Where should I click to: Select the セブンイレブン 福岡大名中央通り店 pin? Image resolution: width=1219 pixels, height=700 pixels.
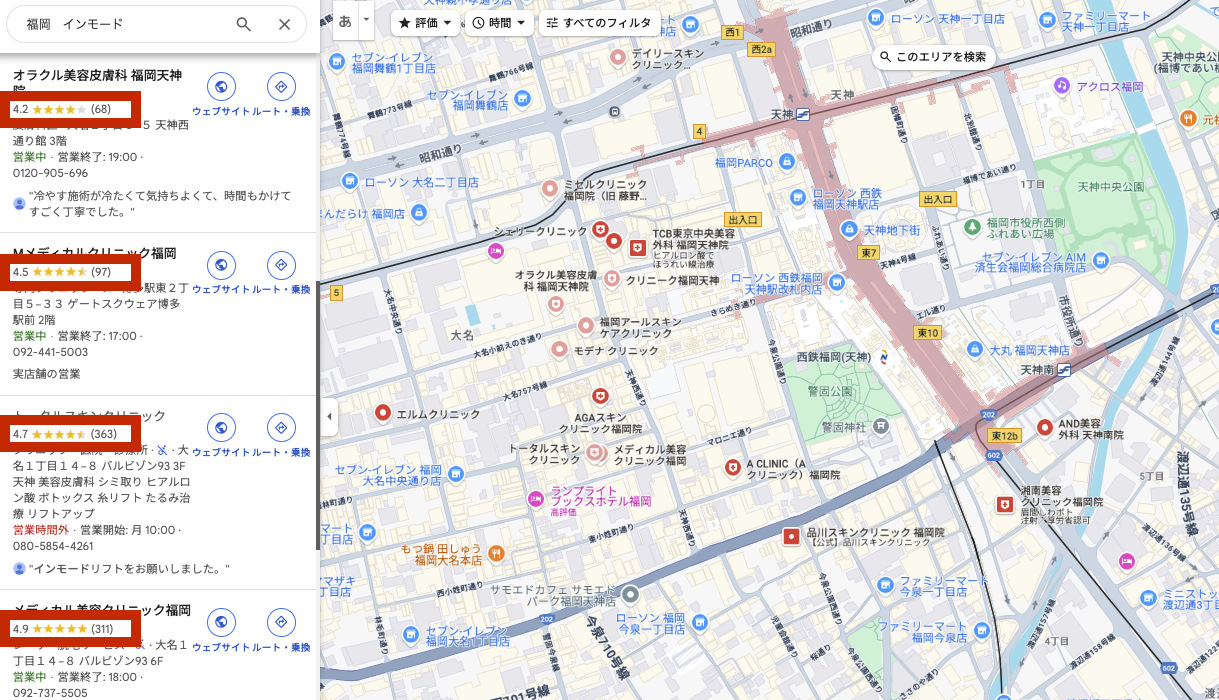point(455,476)
